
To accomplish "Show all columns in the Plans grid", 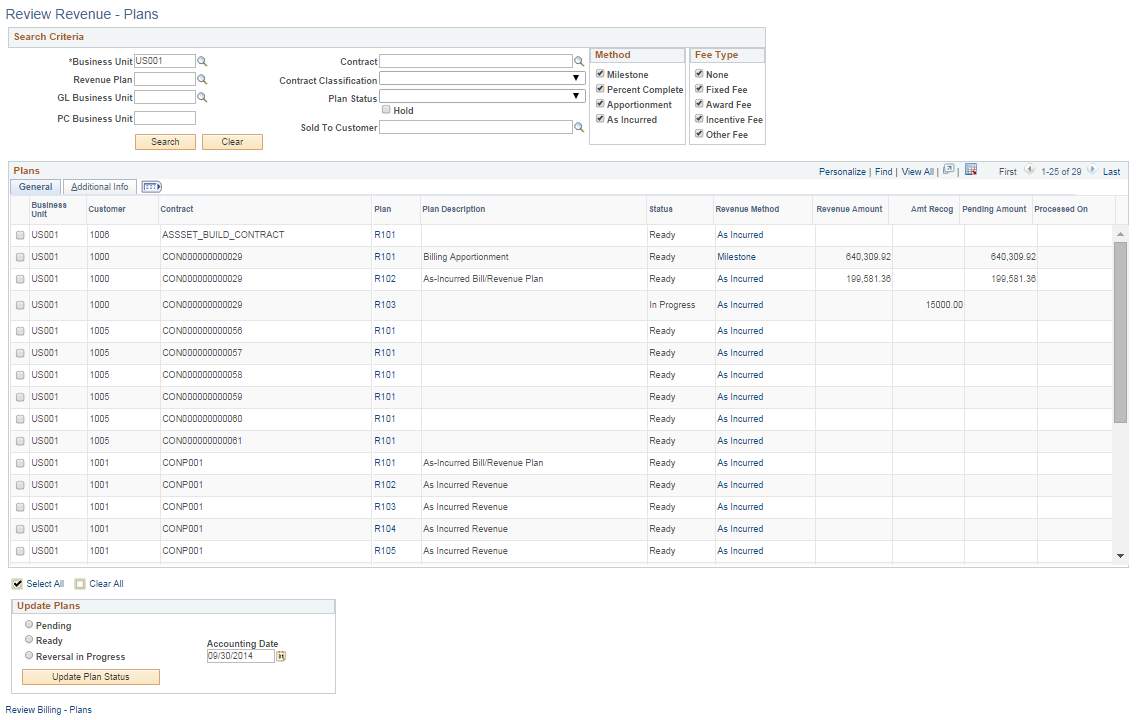I will (151, 186).
